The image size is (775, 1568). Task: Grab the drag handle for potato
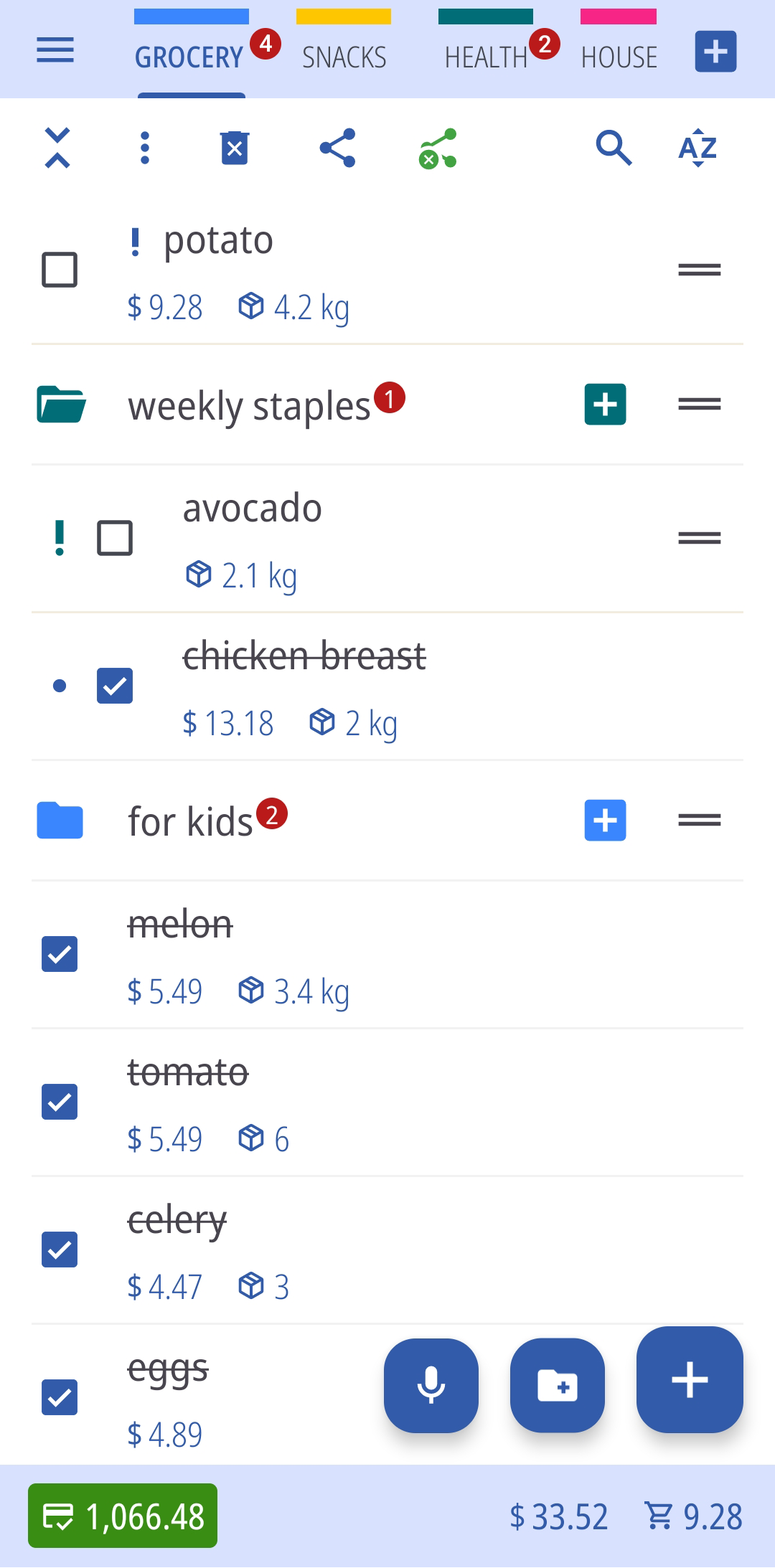pyautogui.click(x=699, y=270)
